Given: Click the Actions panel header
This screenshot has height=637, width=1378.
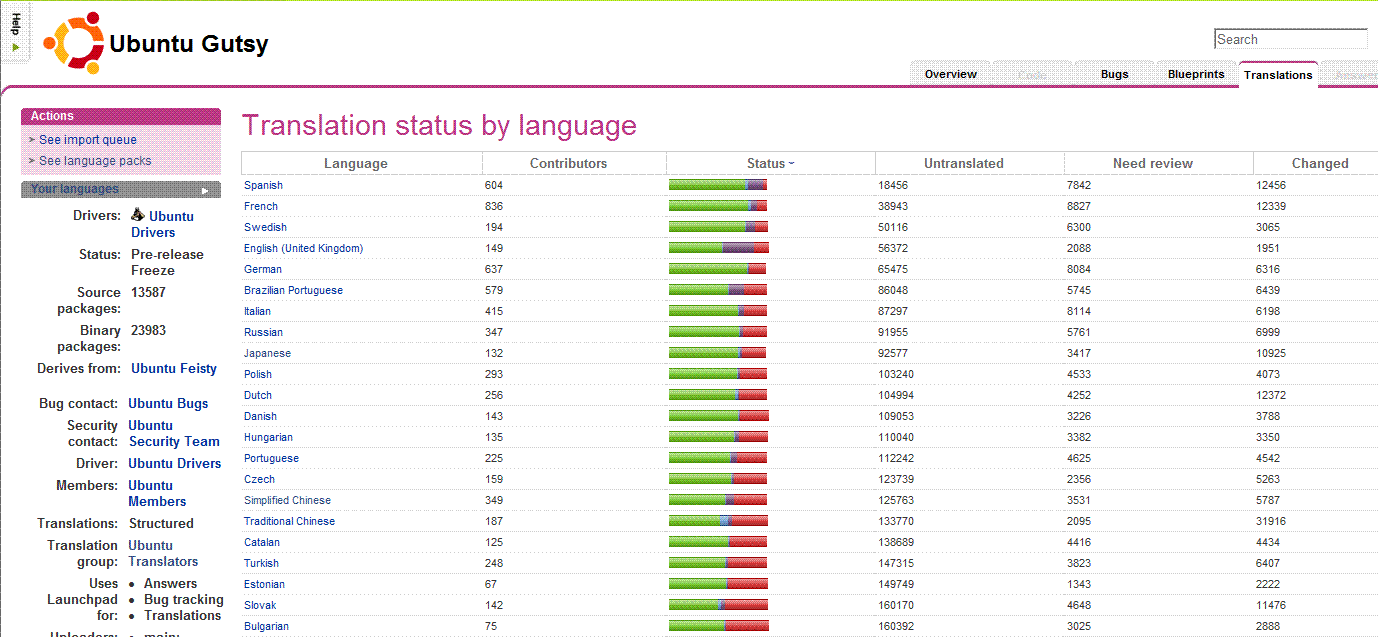Looking at the screenshot, I should coord(121,116).
